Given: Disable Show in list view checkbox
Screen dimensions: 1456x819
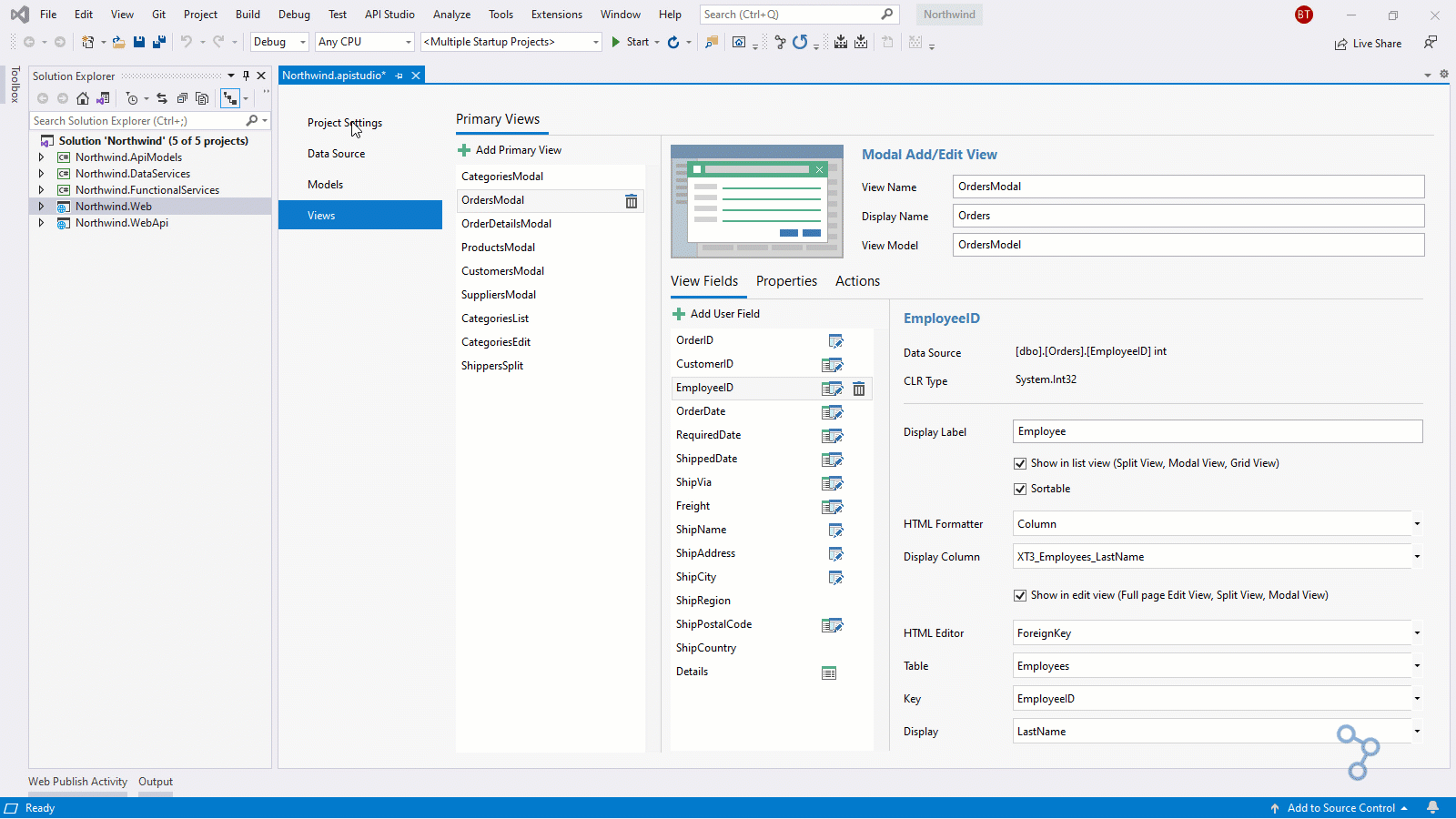Looking at the screenshot, I should click(x=1020, y=463).
